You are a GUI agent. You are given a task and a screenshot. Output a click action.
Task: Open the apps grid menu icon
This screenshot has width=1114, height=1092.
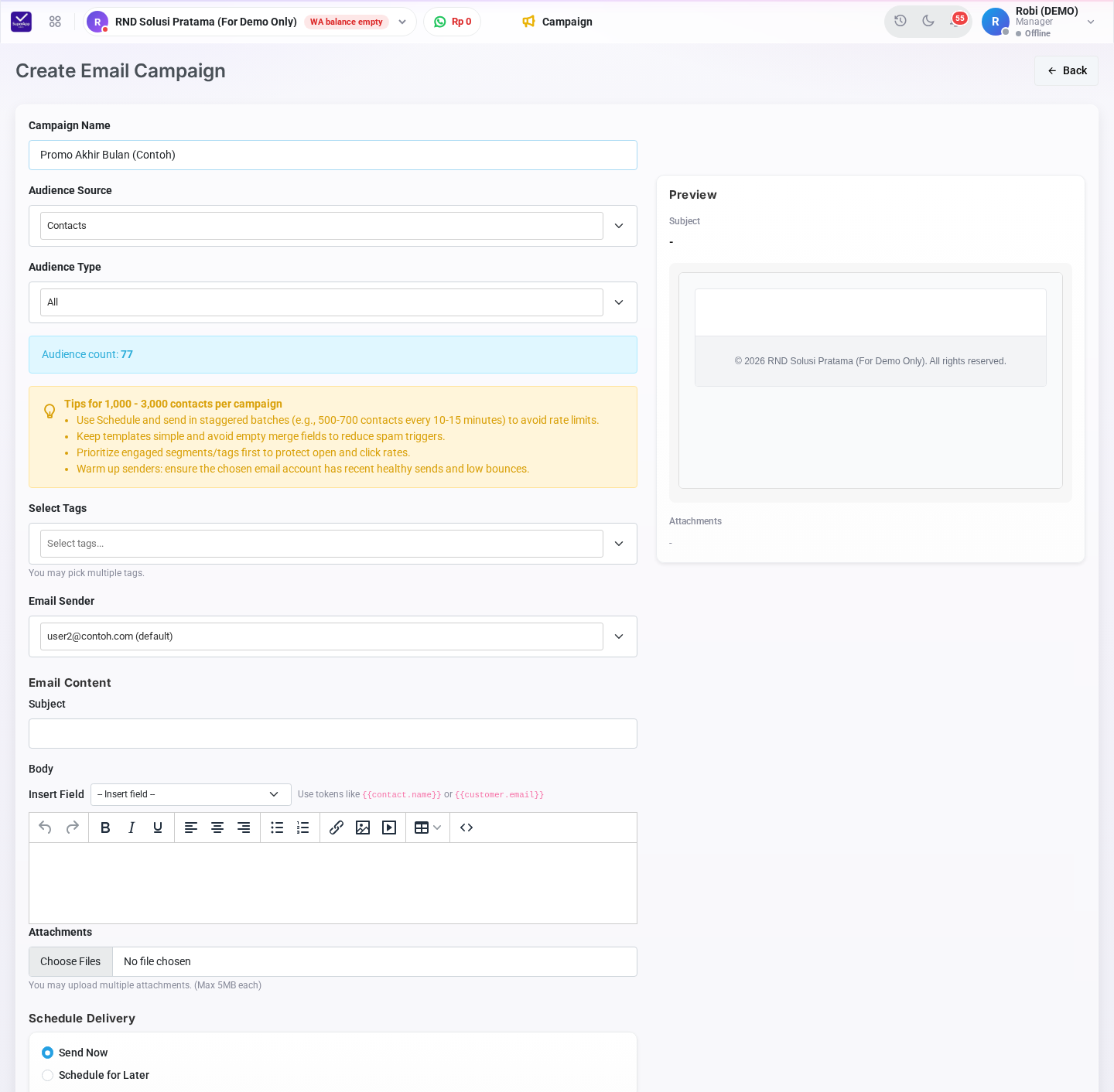[x=55, y=22]
